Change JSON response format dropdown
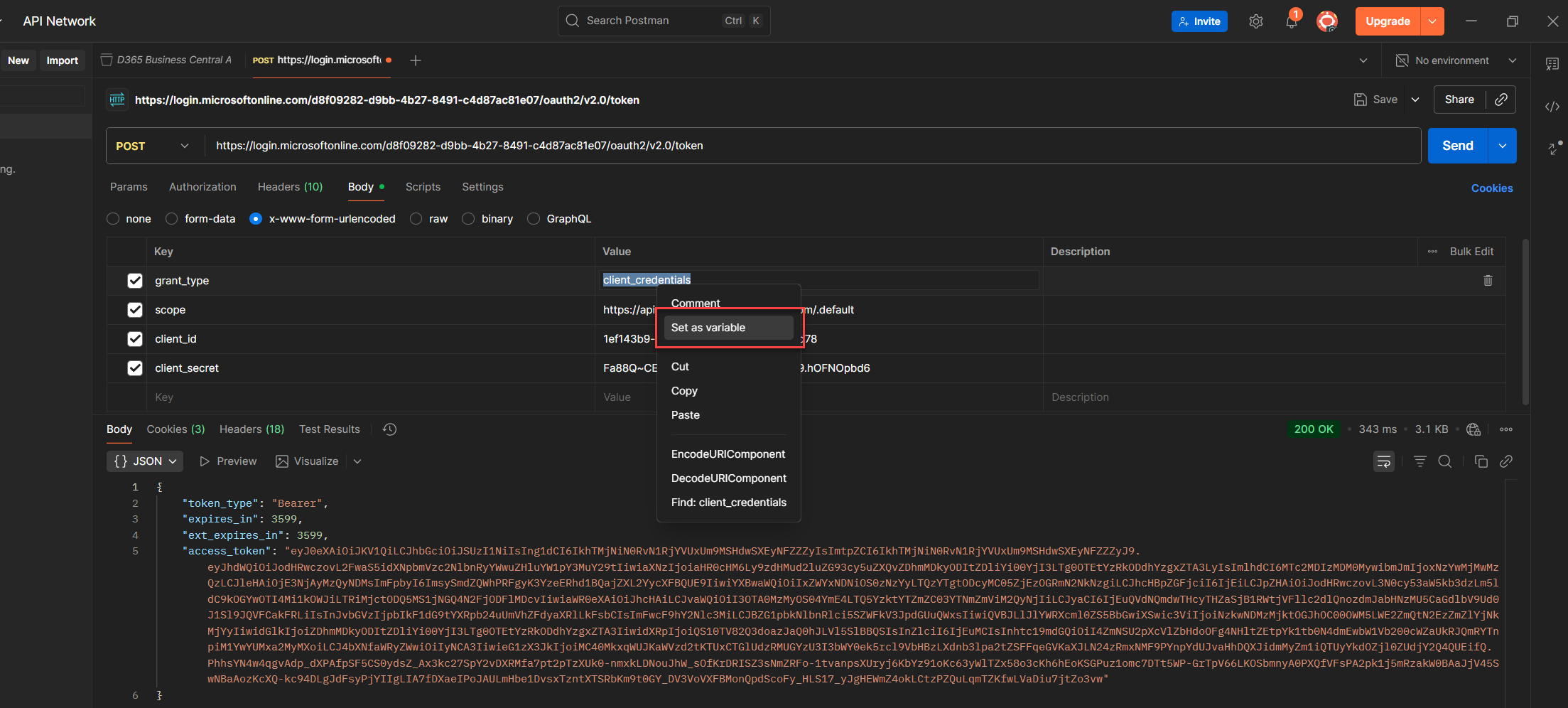The width and height of the screenshot is (1568, 708). point(145,461)
